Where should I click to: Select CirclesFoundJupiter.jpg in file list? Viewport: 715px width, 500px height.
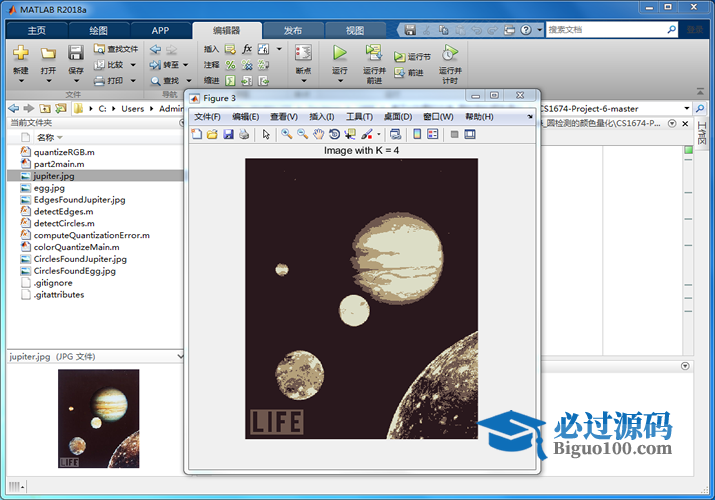pyautogui.click(x=80, y=259)
